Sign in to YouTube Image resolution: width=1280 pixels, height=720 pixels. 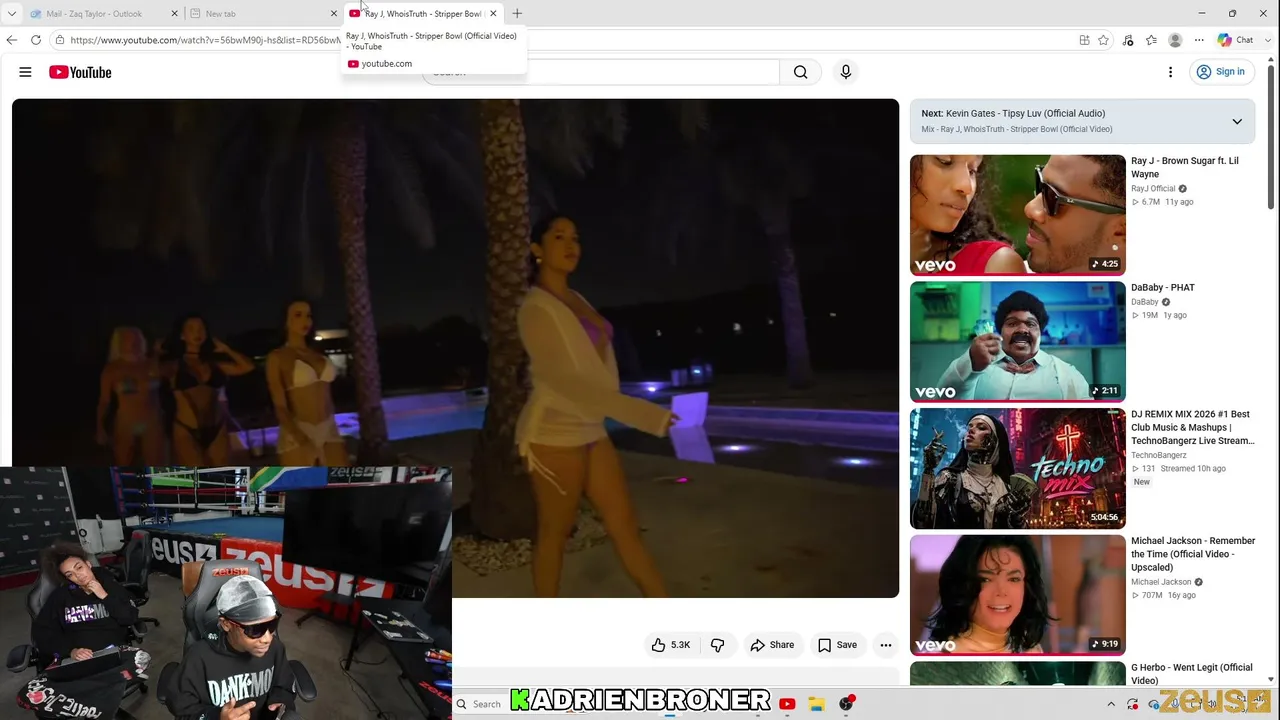pos(1221,72)
